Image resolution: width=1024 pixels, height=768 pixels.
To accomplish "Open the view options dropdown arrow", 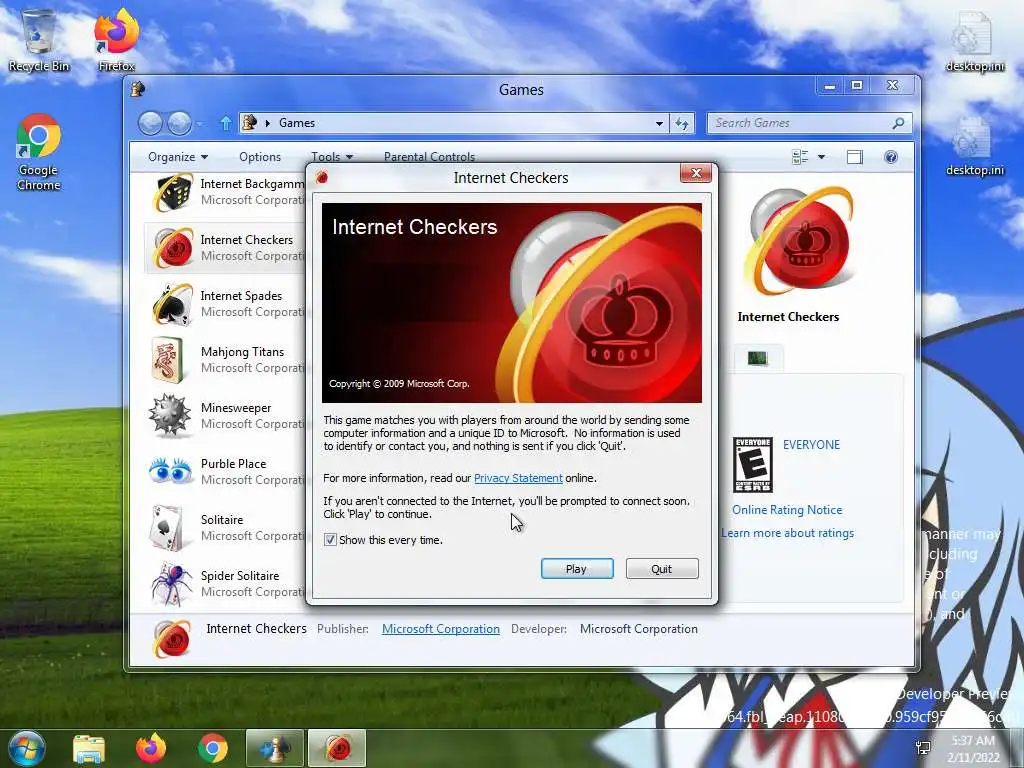I will tap(822, 157).
